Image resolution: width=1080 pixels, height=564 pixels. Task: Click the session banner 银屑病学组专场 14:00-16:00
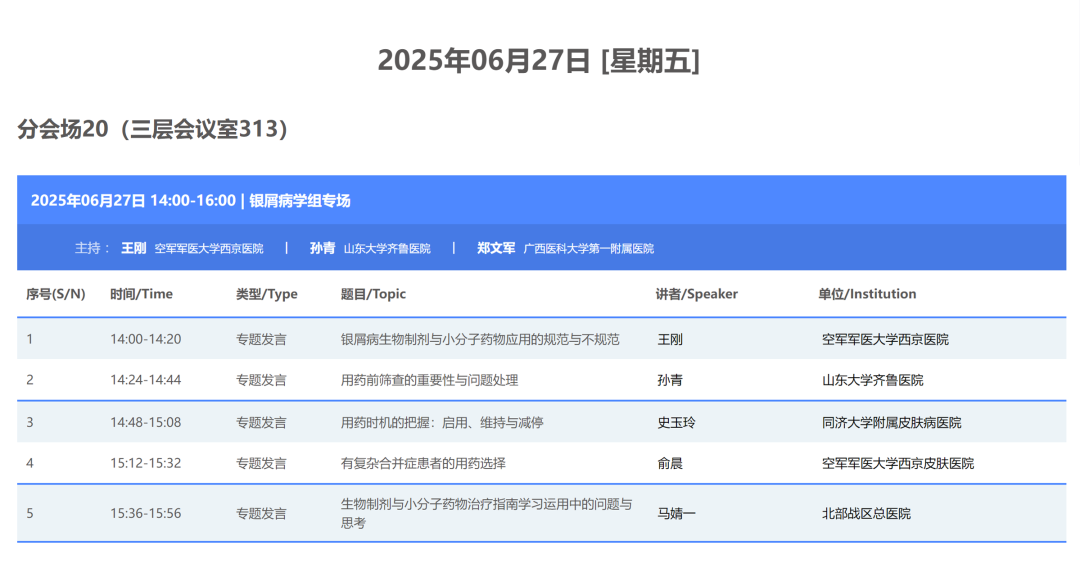point(541,200)
